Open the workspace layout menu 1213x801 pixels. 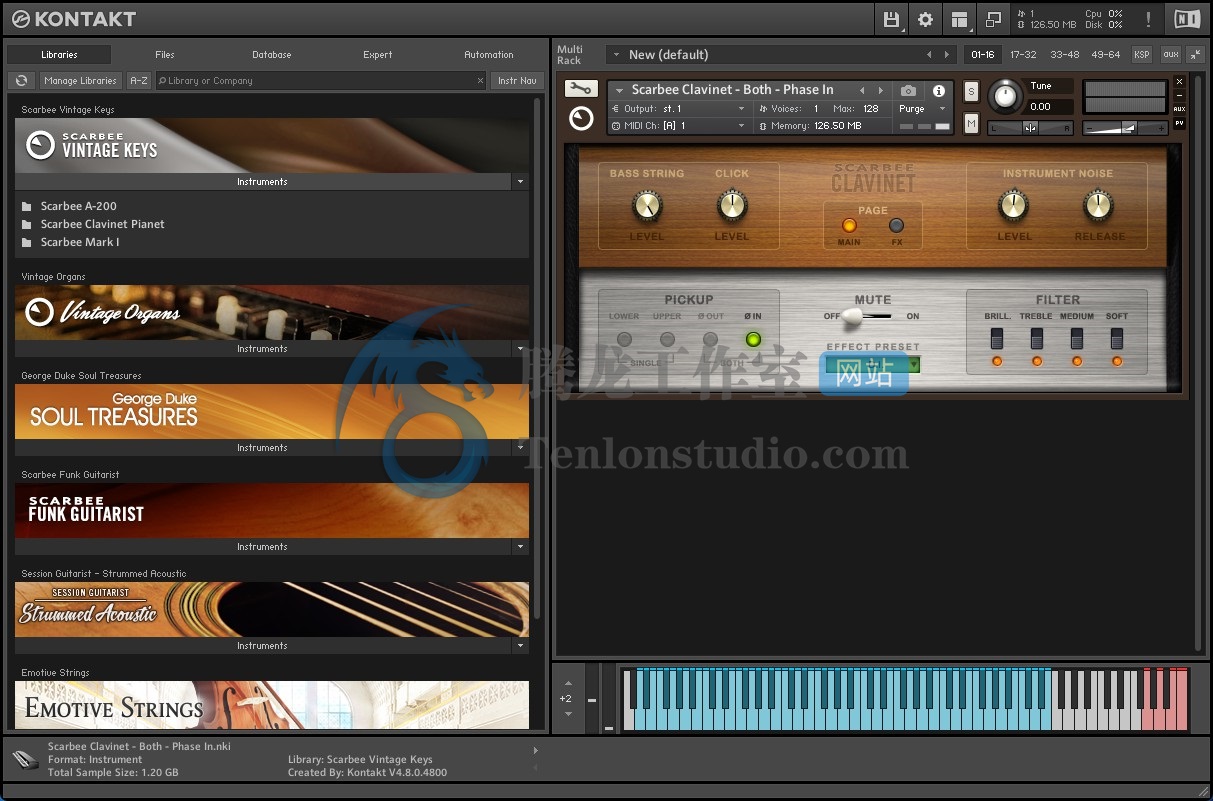pos(960,19)
